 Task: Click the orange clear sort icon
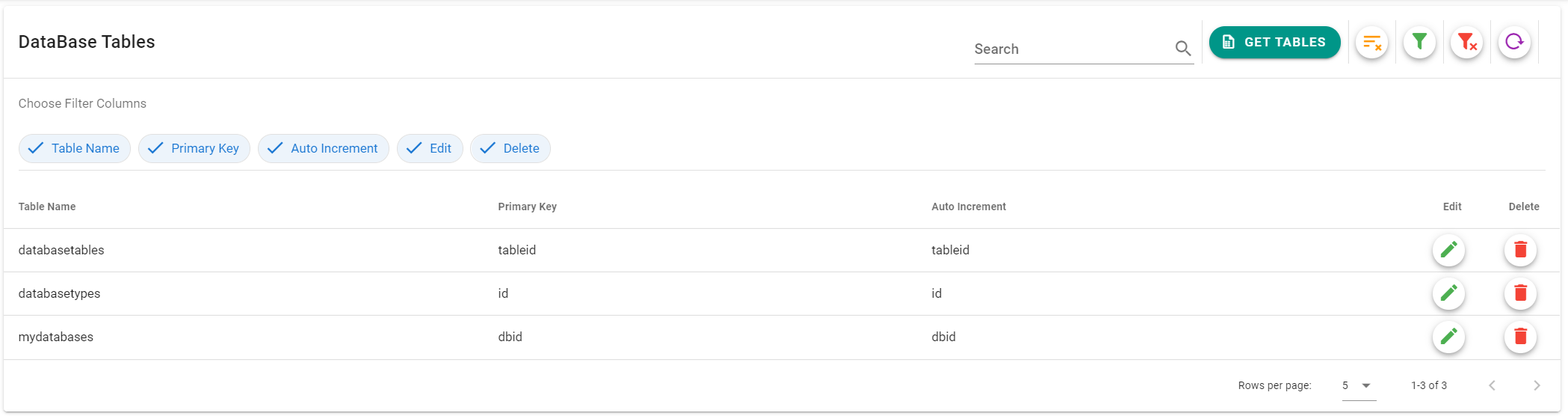pos(1371,43)
